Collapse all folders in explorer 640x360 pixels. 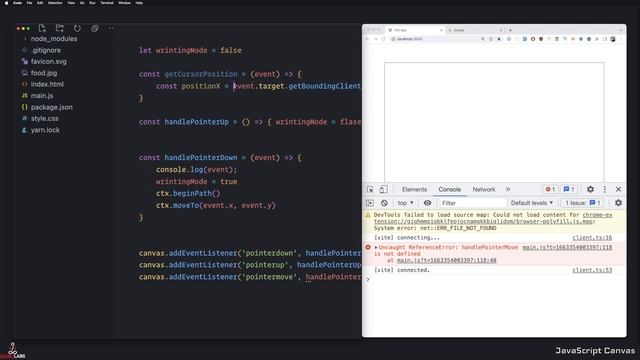(x=95, y=28)
